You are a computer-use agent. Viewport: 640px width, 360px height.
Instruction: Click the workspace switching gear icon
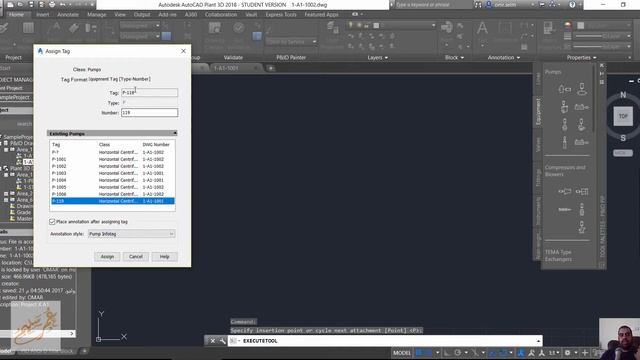tap(567, 353)
